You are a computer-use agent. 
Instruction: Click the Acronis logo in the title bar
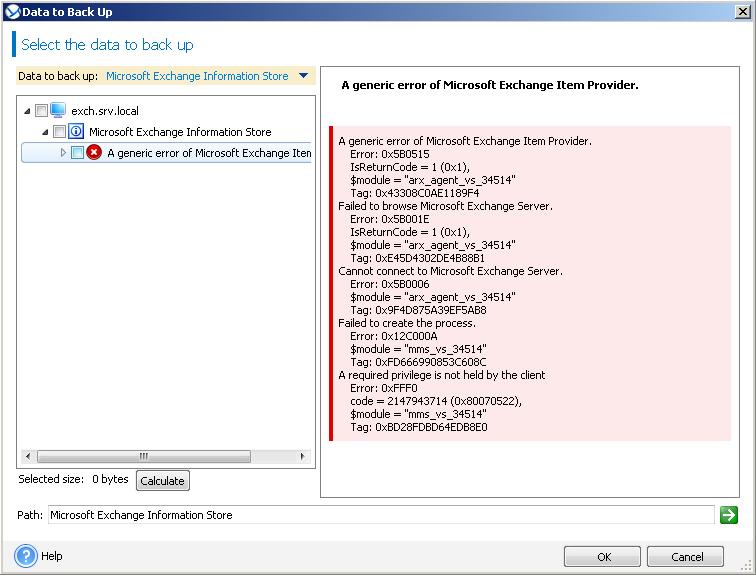(12, 12)
